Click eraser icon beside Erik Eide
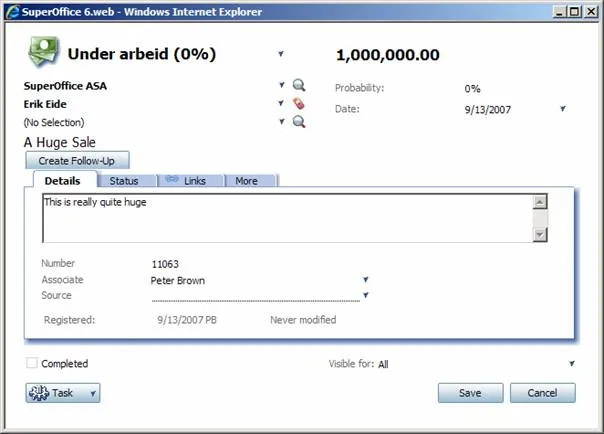604x434 pixels. [x=298, y=103]
